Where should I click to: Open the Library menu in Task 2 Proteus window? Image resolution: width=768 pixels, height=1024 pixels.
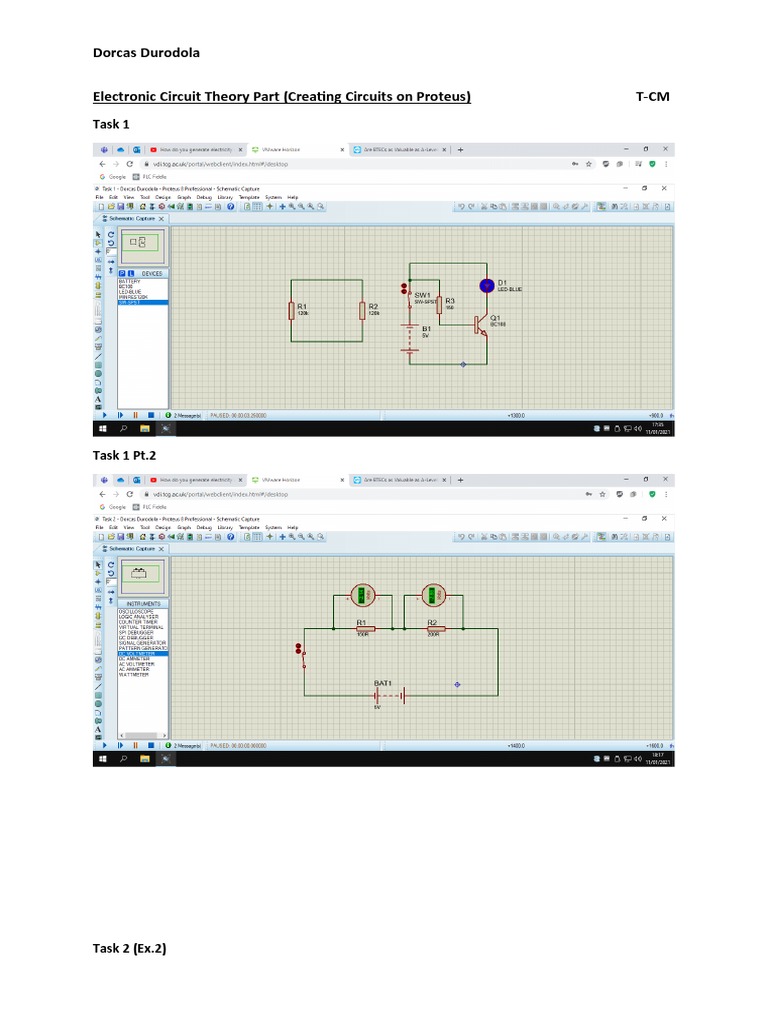pos(225,527)
